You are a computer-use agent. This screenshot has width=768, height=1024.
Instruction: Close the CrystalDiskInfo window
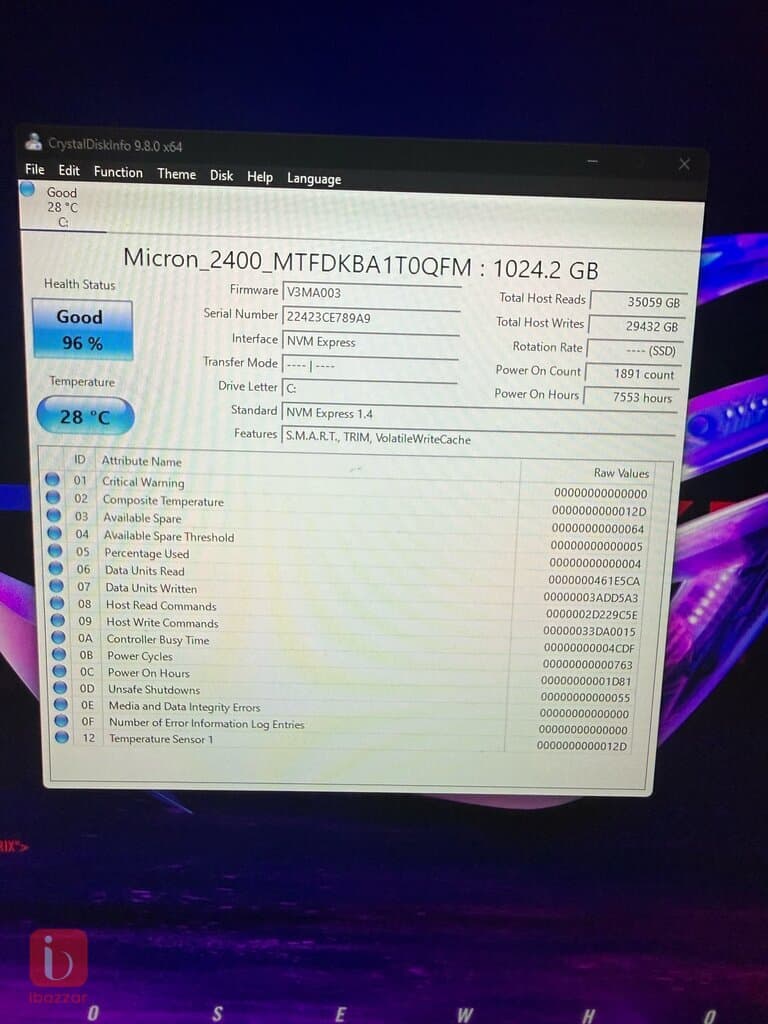[684, 164]
